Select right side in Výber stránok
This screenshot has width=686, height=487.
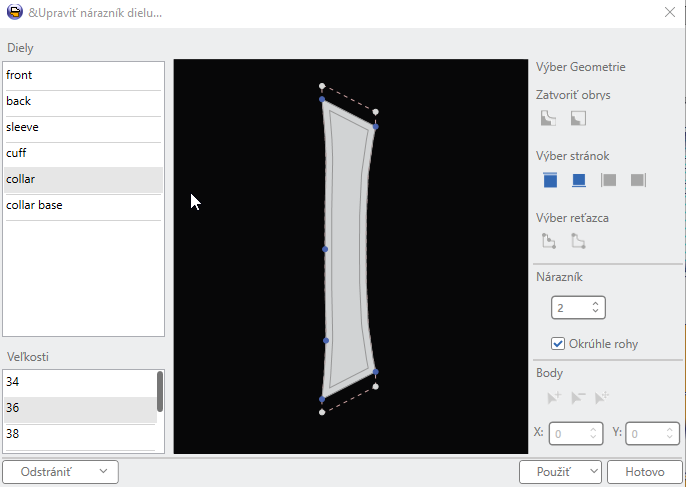(x=638, y=180)
